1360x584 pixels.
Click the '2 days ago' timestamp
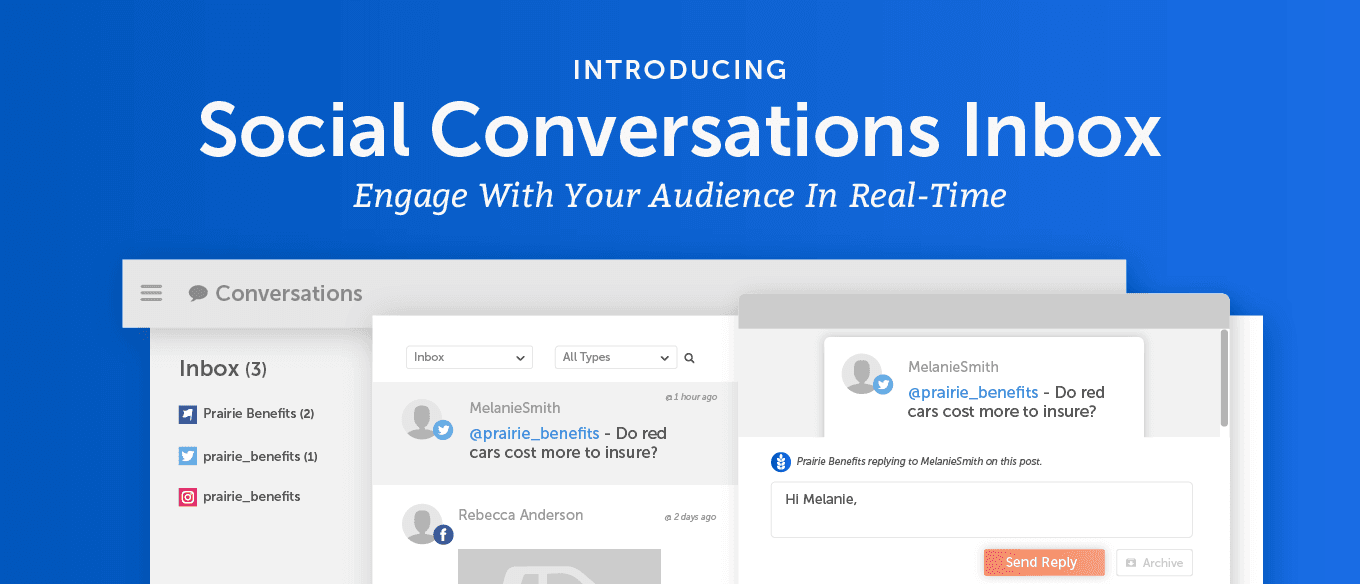(691, 517)
